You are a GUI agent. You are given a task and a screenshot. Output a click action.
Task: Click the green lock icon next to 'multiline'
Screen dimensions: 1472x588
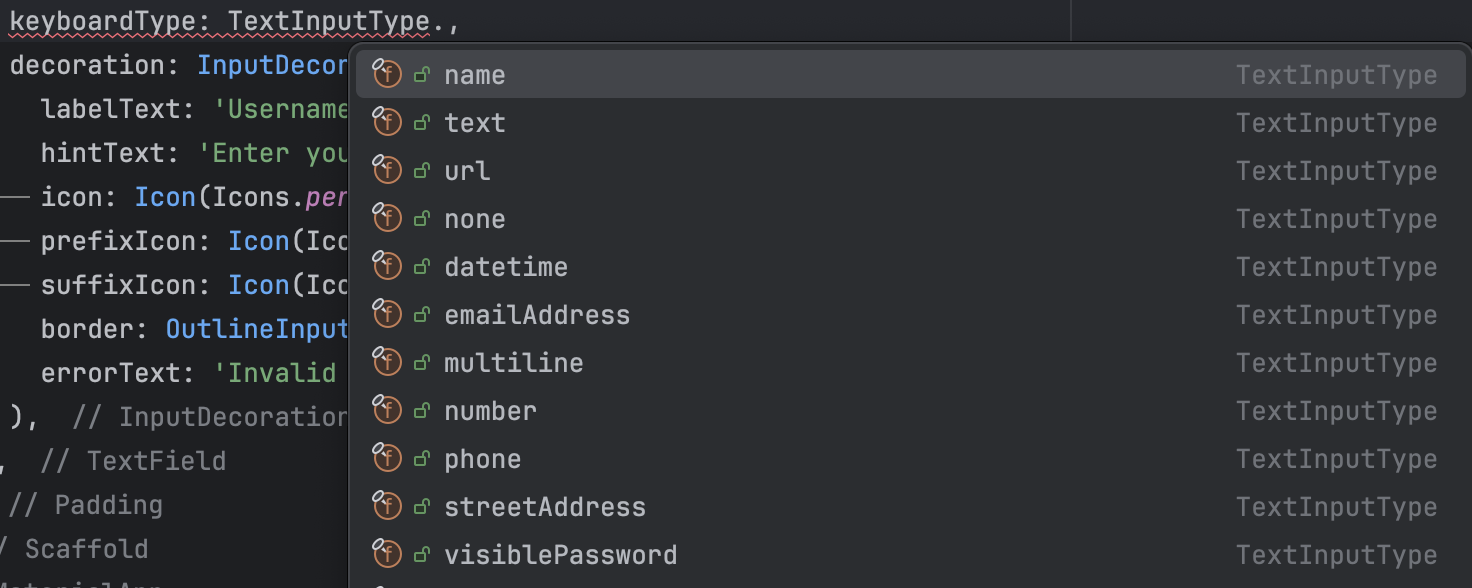422,363
